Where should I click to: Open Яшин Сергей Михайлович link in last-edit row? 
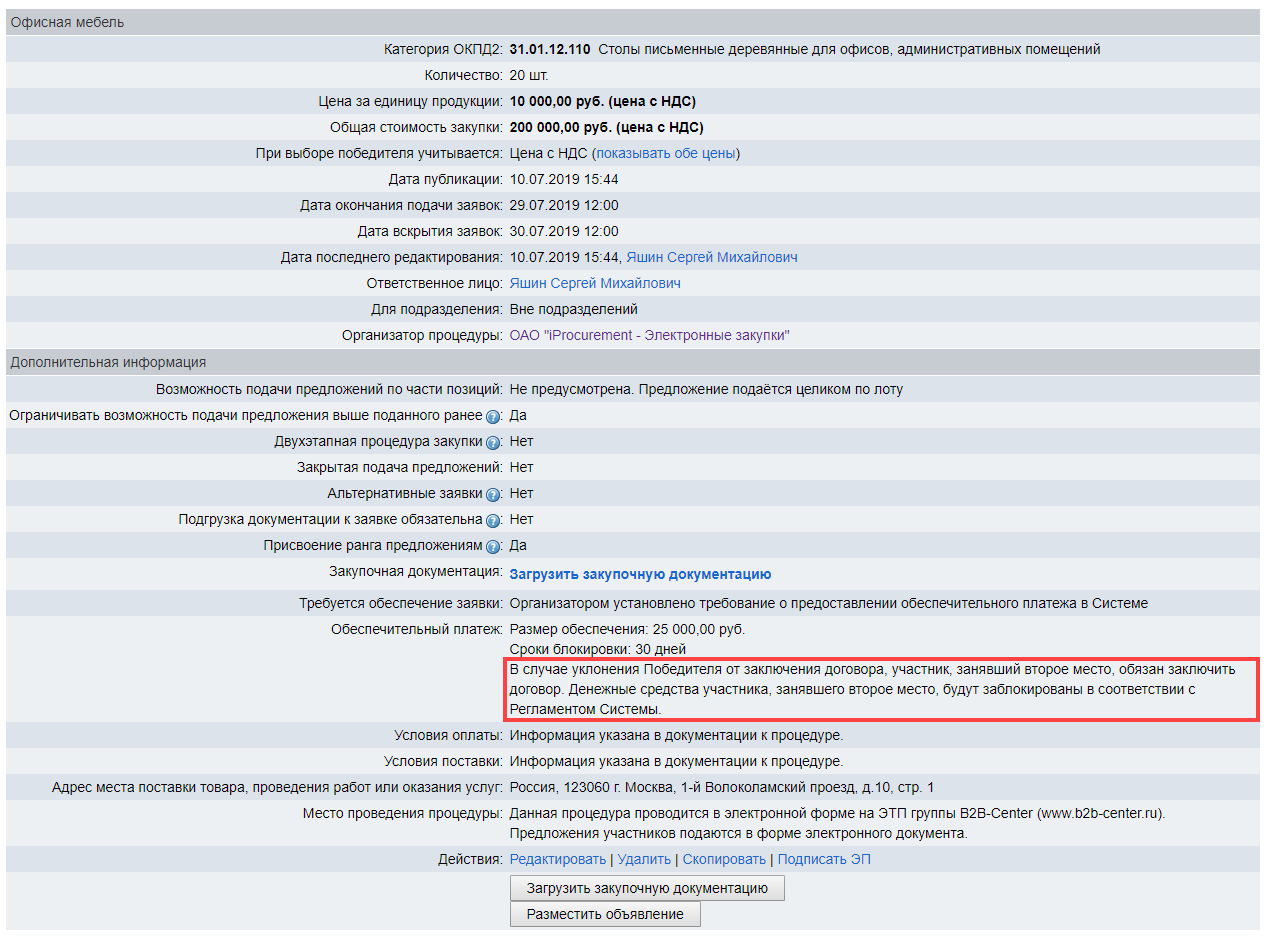(x=712, y=257)
